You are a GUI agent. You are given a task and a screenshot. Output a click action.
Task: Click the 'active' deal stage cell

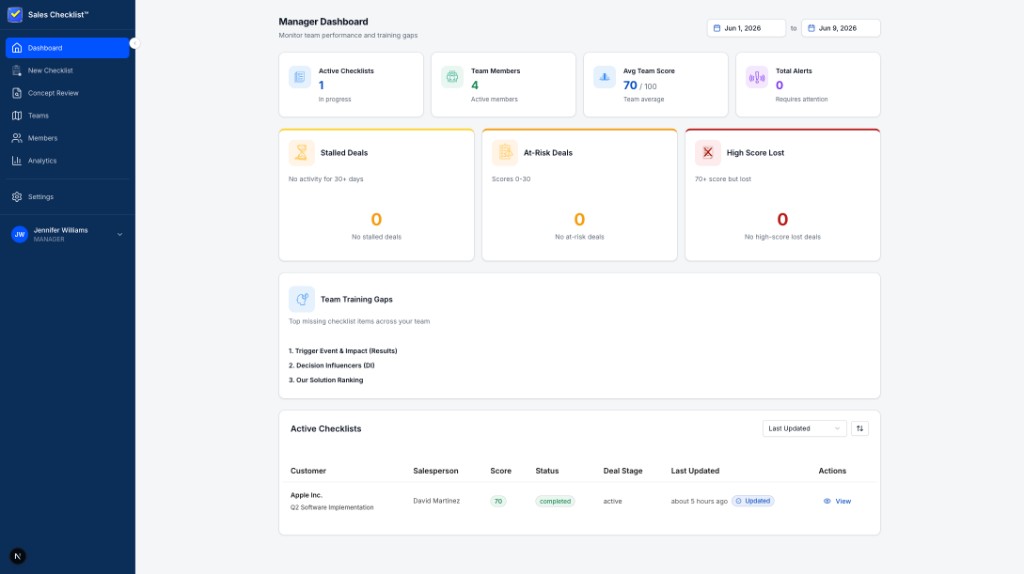tap(613, 502)
